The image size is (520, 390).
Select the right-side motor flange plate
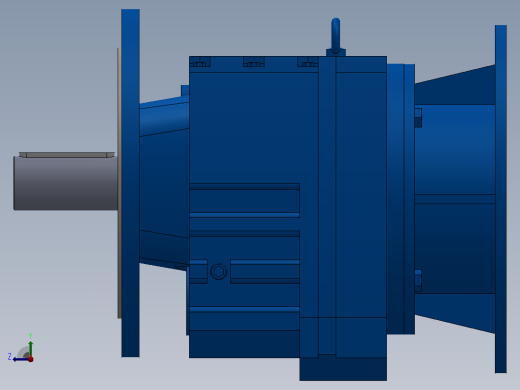point(501,199)
